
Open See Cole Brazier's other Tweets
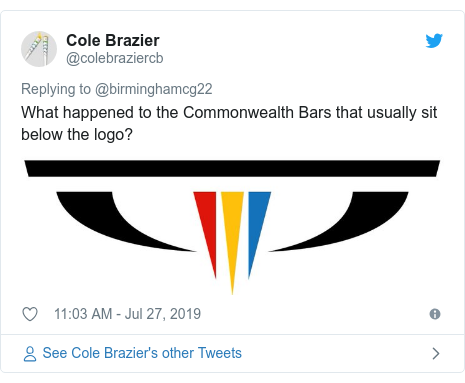tap(142, 353)
